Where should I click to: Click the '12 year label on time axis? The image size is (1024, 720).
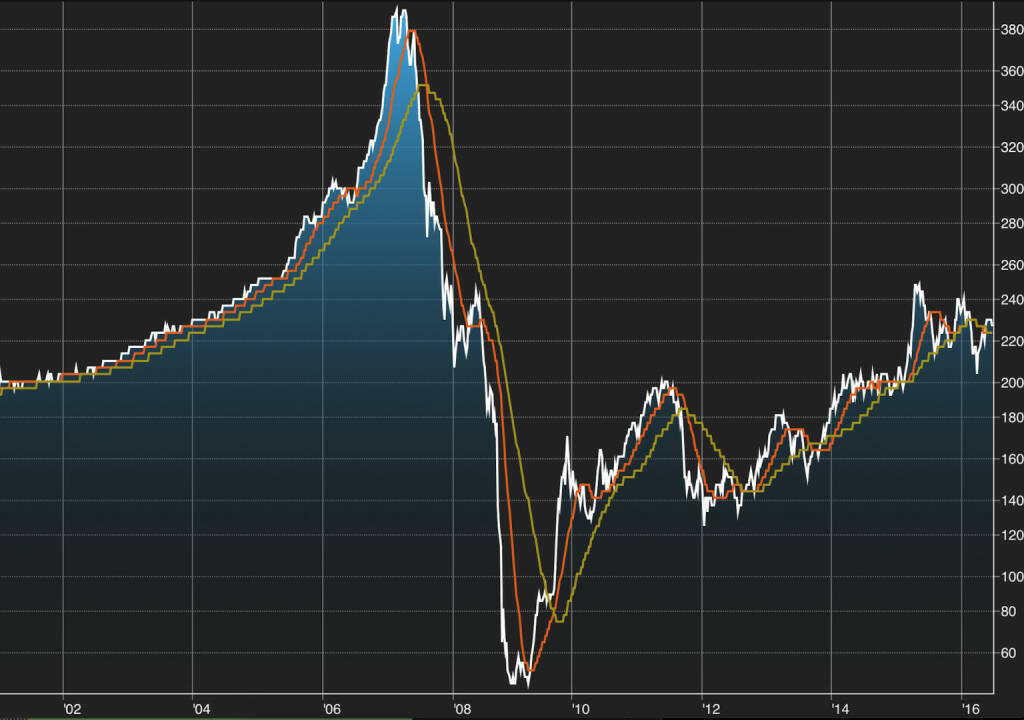711,709
